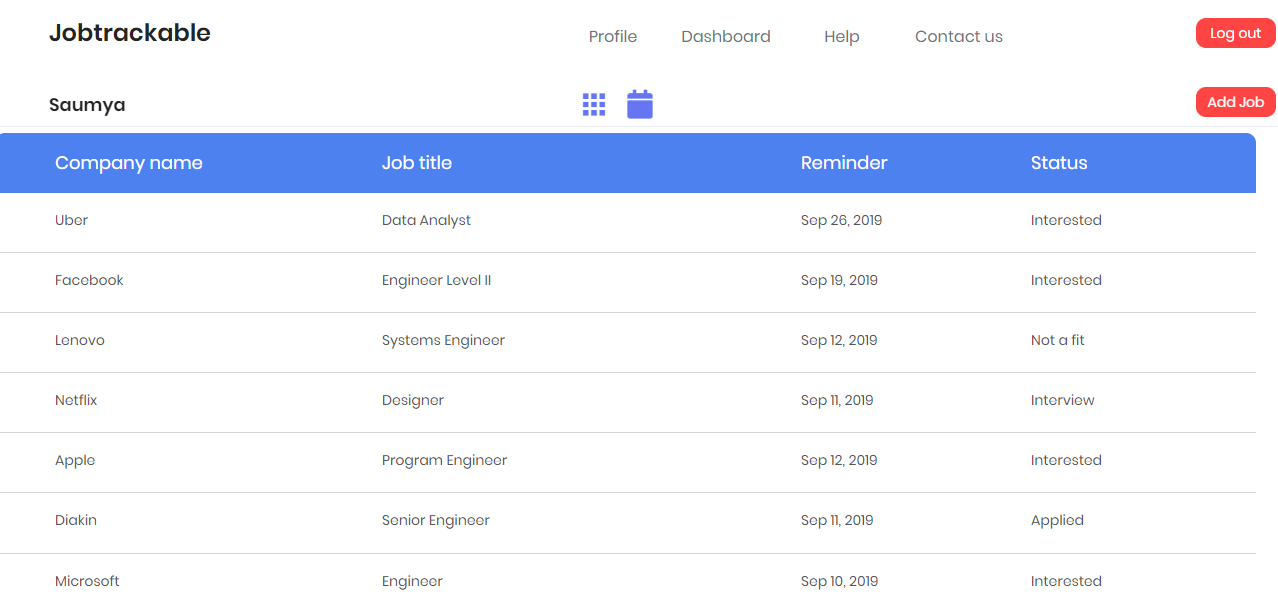Switch to the grid view icon
Viewport: 1278px width, 600px height.
pos(594,105)
